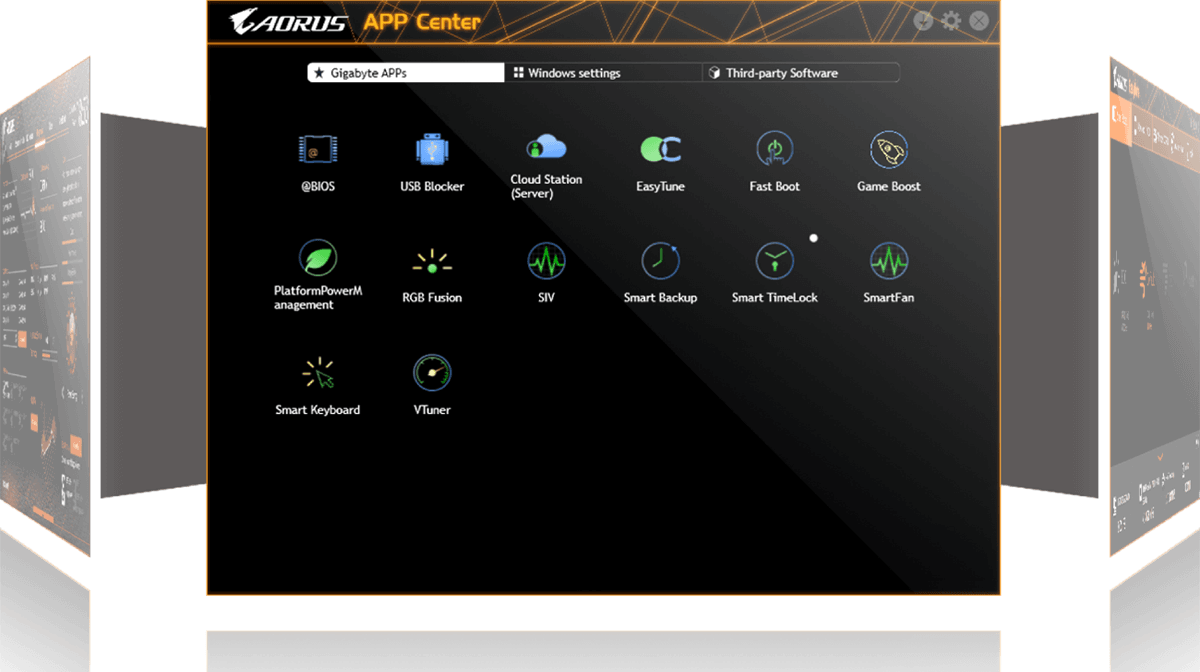This screenshot has width=1200, height=672.
Task: Open the Fast Boot app
Action: pos(774,150)
